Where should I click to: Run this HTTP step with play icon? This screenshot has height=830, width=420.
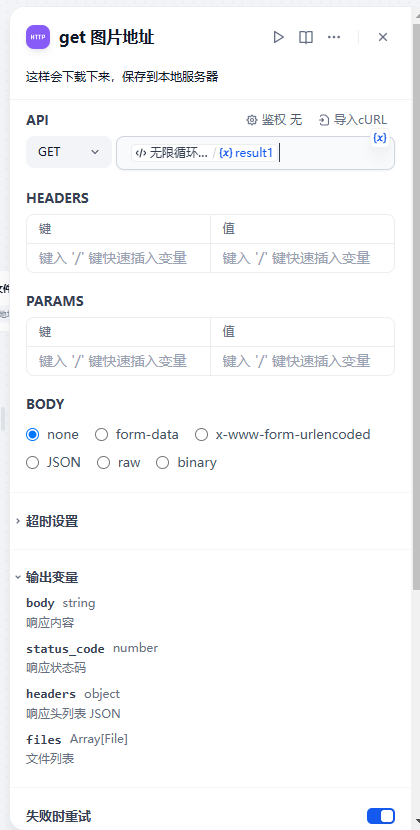tap(279, 37)
